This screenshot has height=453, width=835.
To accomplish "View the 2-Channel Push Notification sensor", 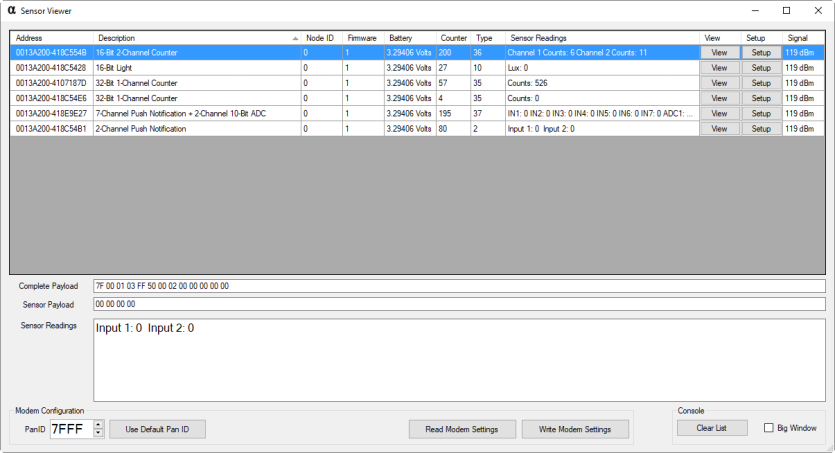I will click(719, 129).
